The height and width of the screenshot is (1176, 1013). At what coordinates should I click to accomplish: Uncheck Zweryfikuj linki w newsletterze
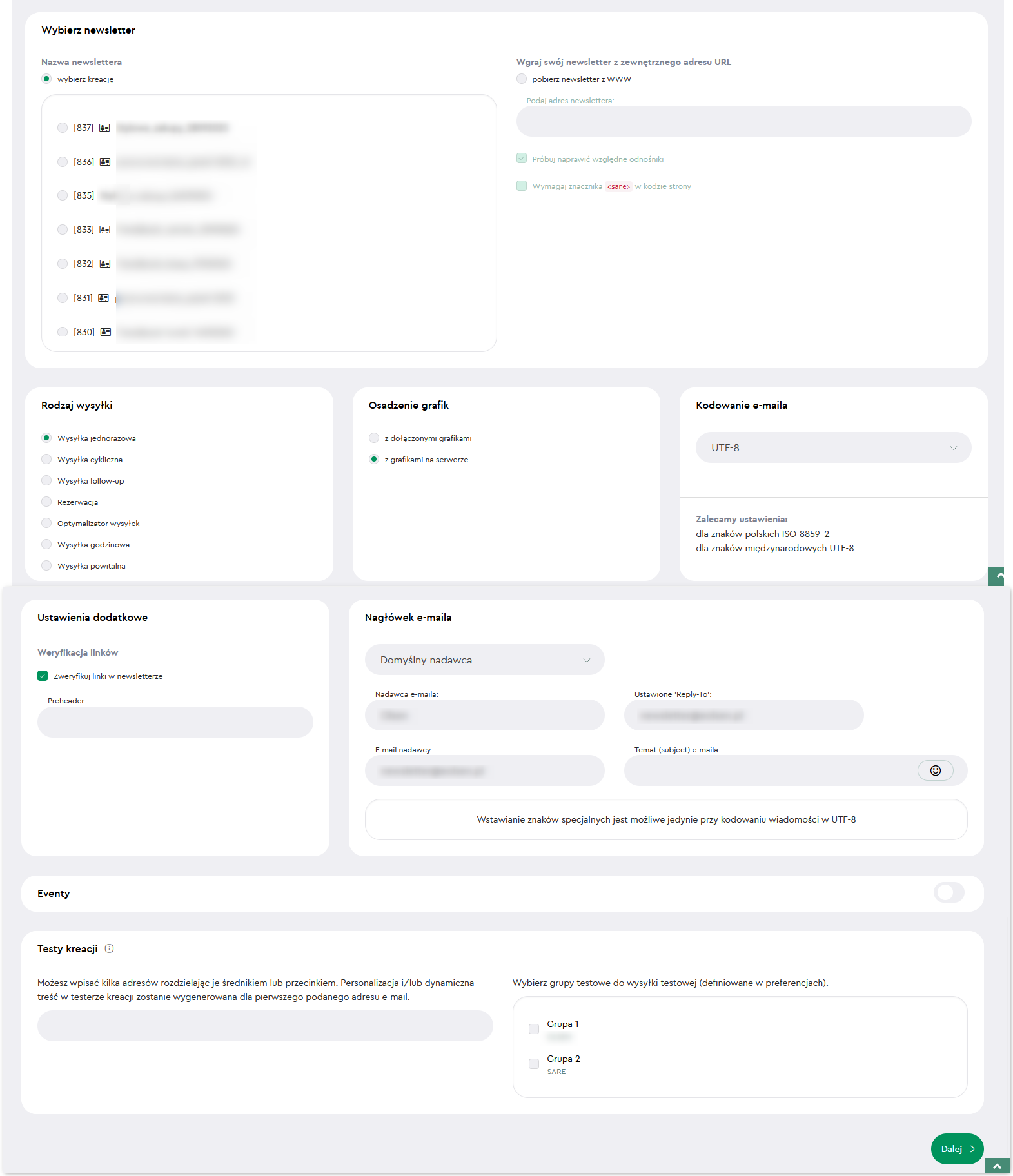(43, 676)
